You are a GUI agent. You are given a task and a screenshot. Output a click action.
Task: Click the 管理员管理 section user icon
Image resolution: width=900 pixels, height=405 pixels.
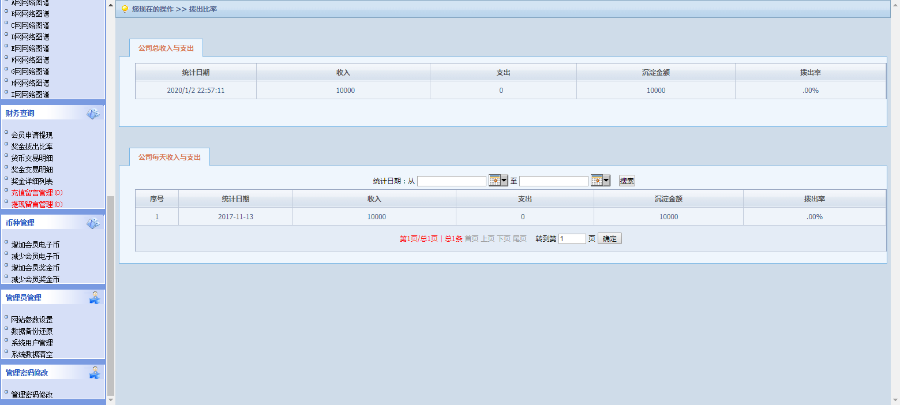tap(95, 297)
